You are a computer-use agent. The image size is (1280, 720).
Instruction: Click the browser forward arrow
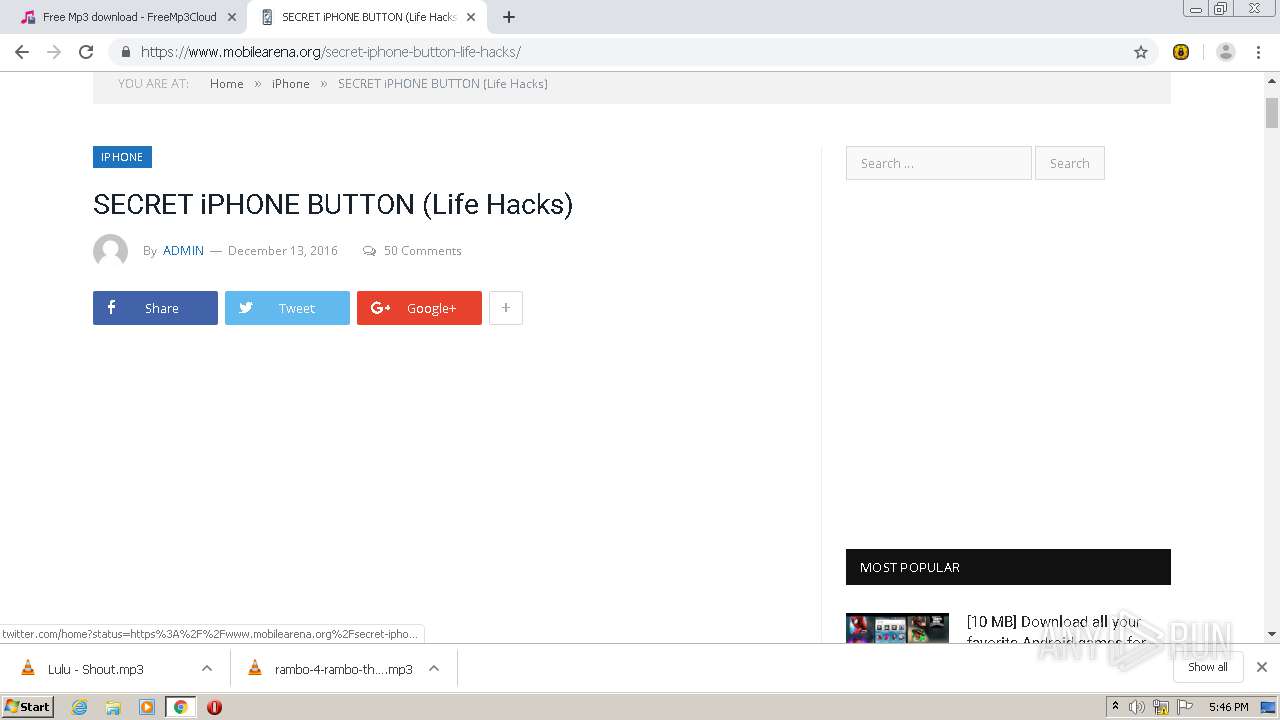click(x=54, y=52)
